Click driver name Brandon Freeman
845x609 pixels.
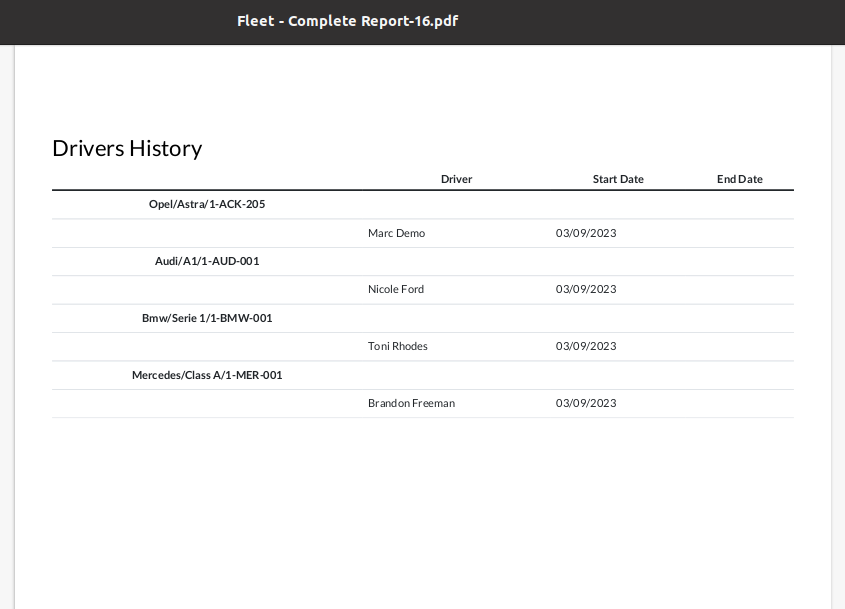click(x=412, y=403)
